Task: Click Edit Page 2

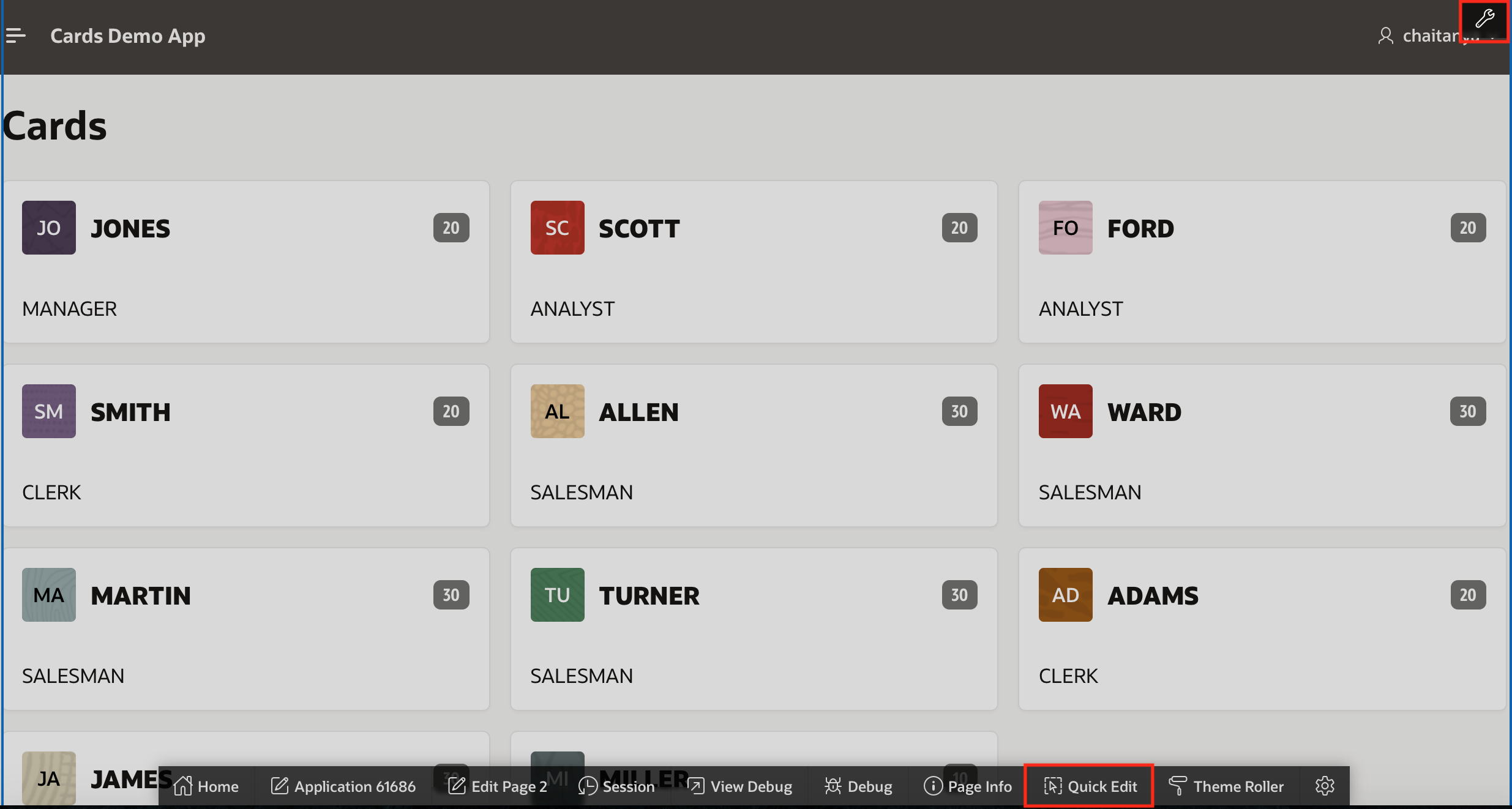Action: pyautogui.click(x=498, y=786)
